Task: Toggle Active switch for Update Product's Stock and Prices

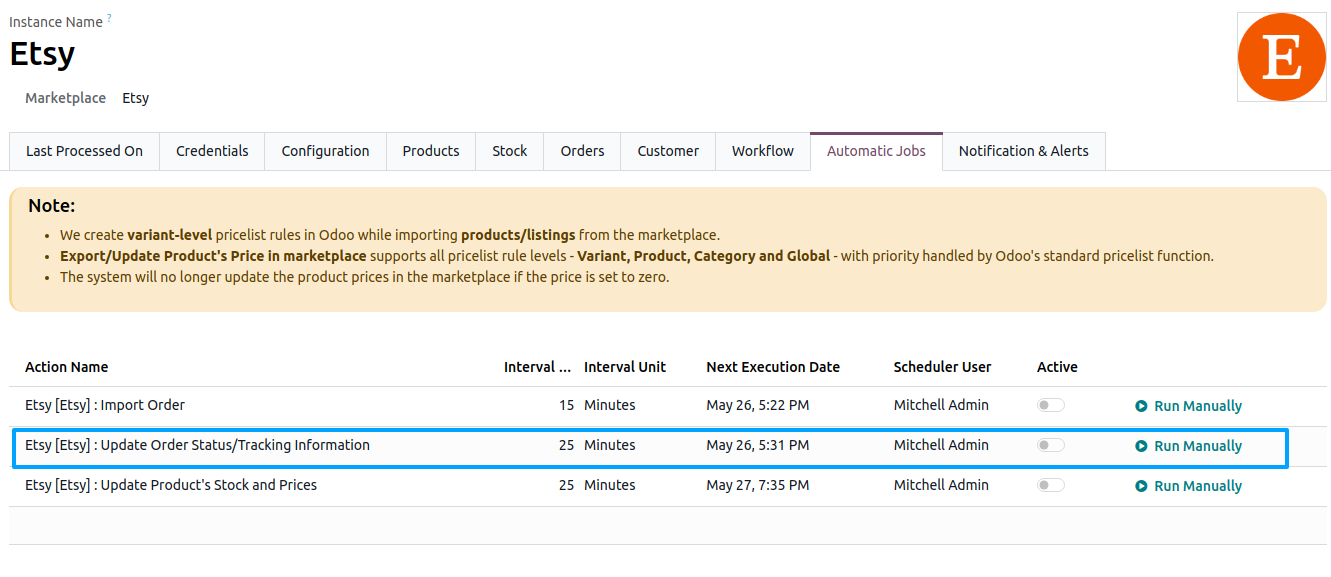Action: click(x=1051, y=485)
